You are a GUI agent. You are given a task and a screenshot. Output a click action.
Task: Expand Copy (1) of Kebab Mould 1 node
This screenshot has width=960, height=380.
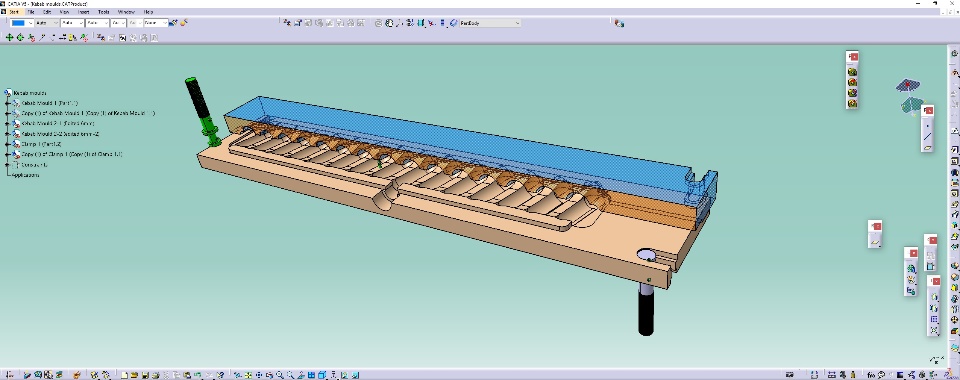8,113
